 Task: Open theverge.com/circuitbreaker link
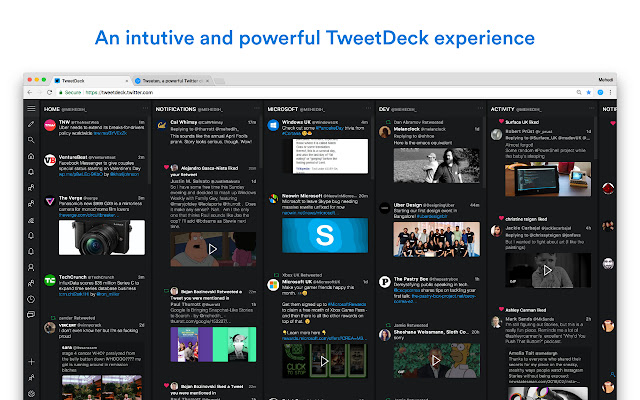tap(88, 215)
